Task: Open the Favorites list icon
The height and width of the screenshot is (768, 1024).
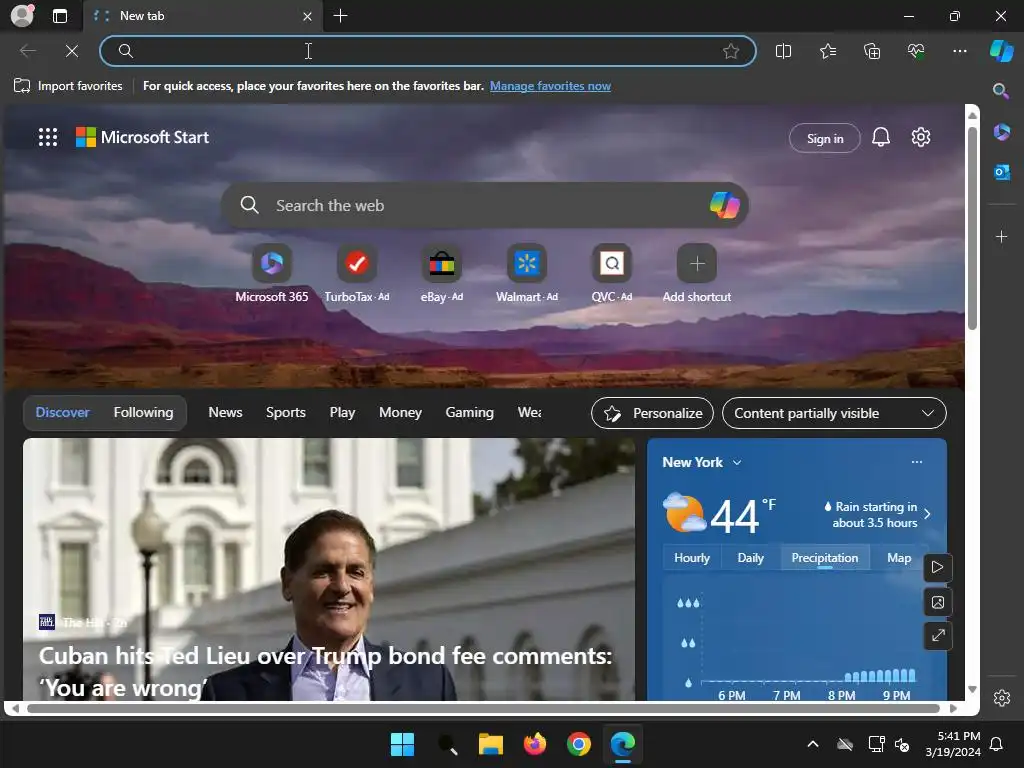Action: (827, 51)
